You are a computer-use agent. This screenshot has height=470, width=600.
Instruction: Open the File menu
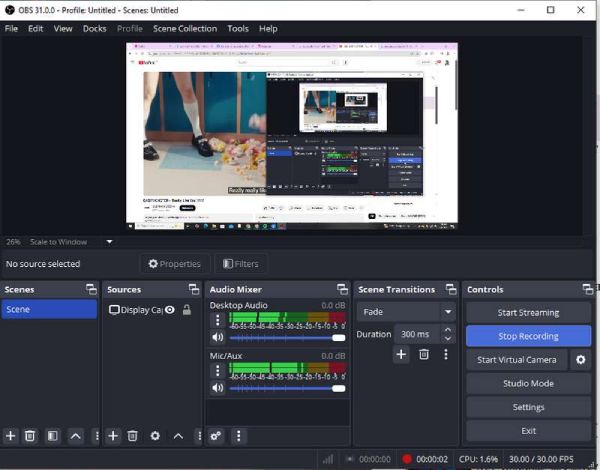coord(11,29)
